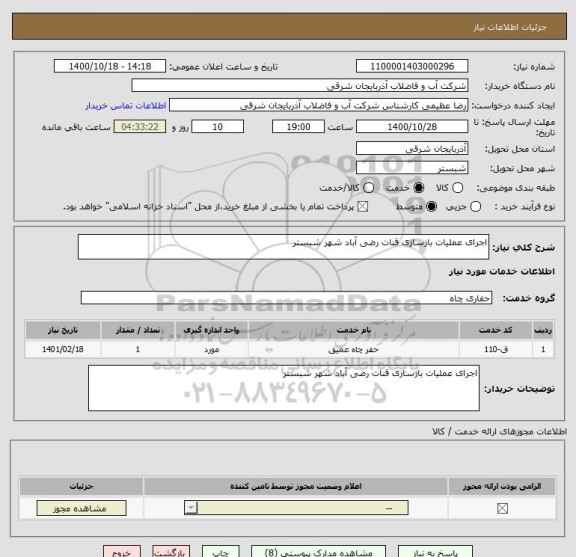
Task: Click the unit cell مورد
Action: (x=211, y=349)
